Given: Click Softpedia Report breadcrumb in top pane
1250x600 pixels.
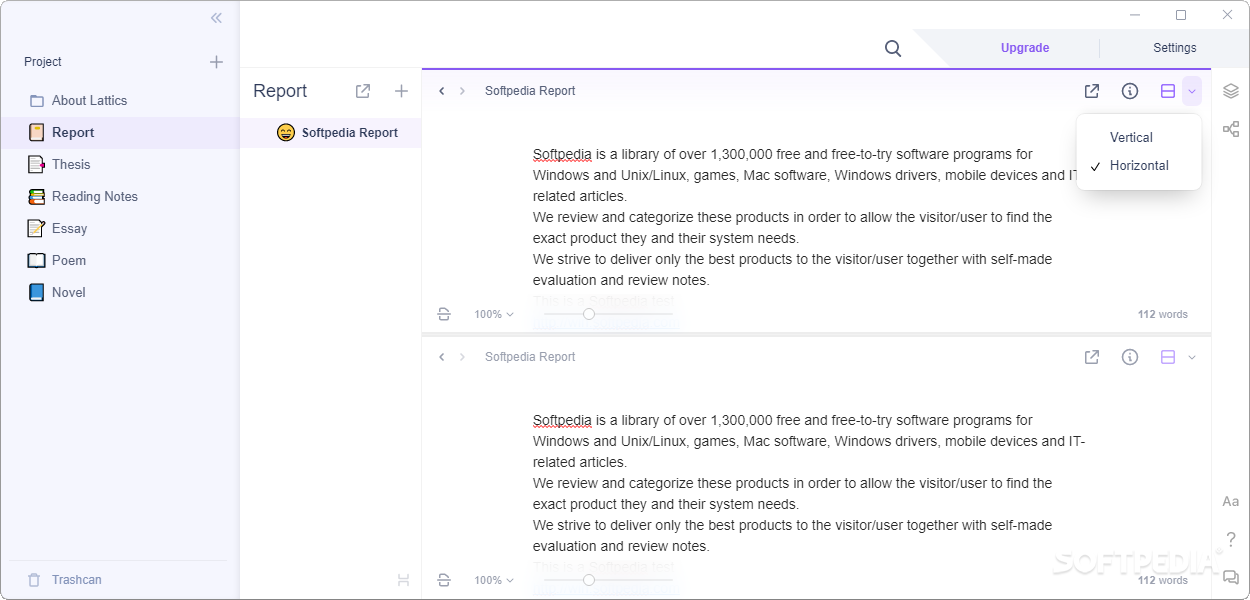Looking at the screenshot, I should (530, 91).
